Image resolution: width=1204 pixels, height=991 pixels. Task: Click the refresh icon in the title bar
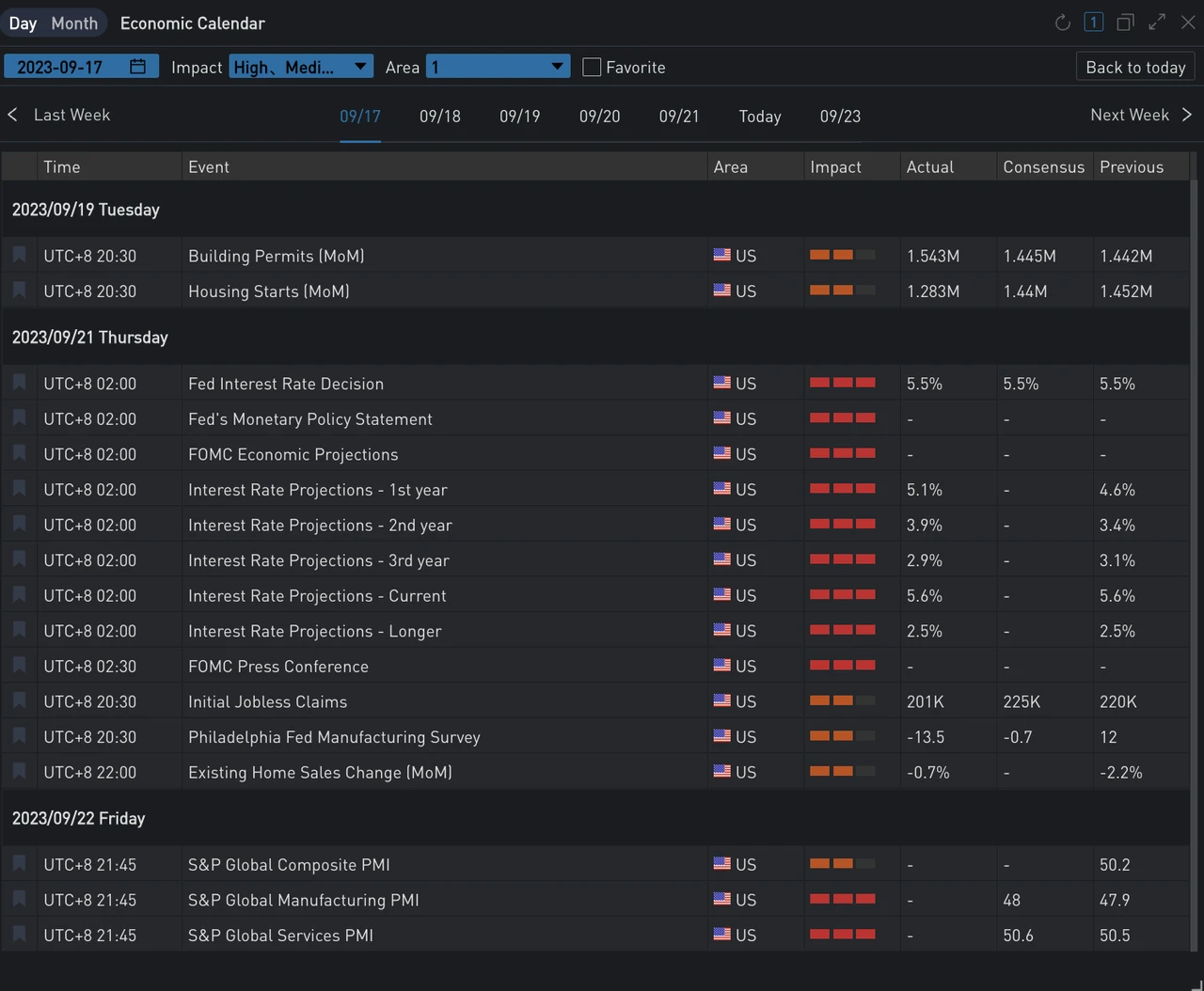pos(1062,23)
